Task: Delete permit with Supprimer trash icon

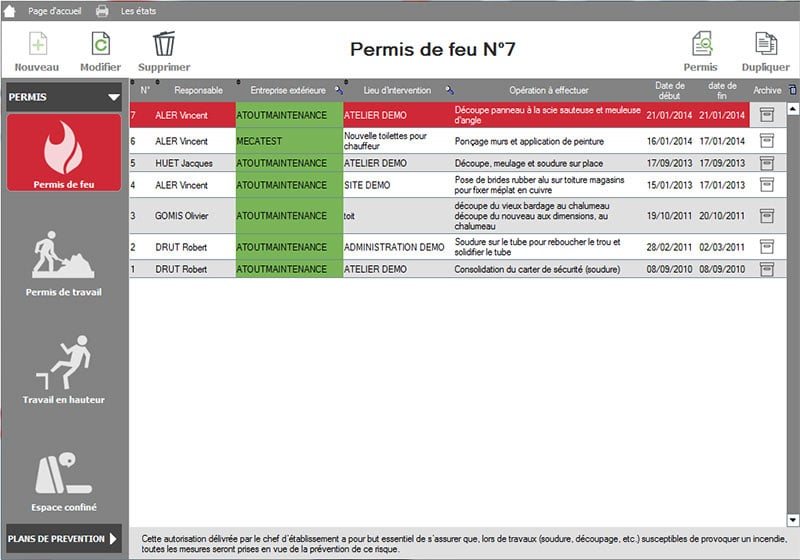Action: pyautogui.click(x=164, y=44)
